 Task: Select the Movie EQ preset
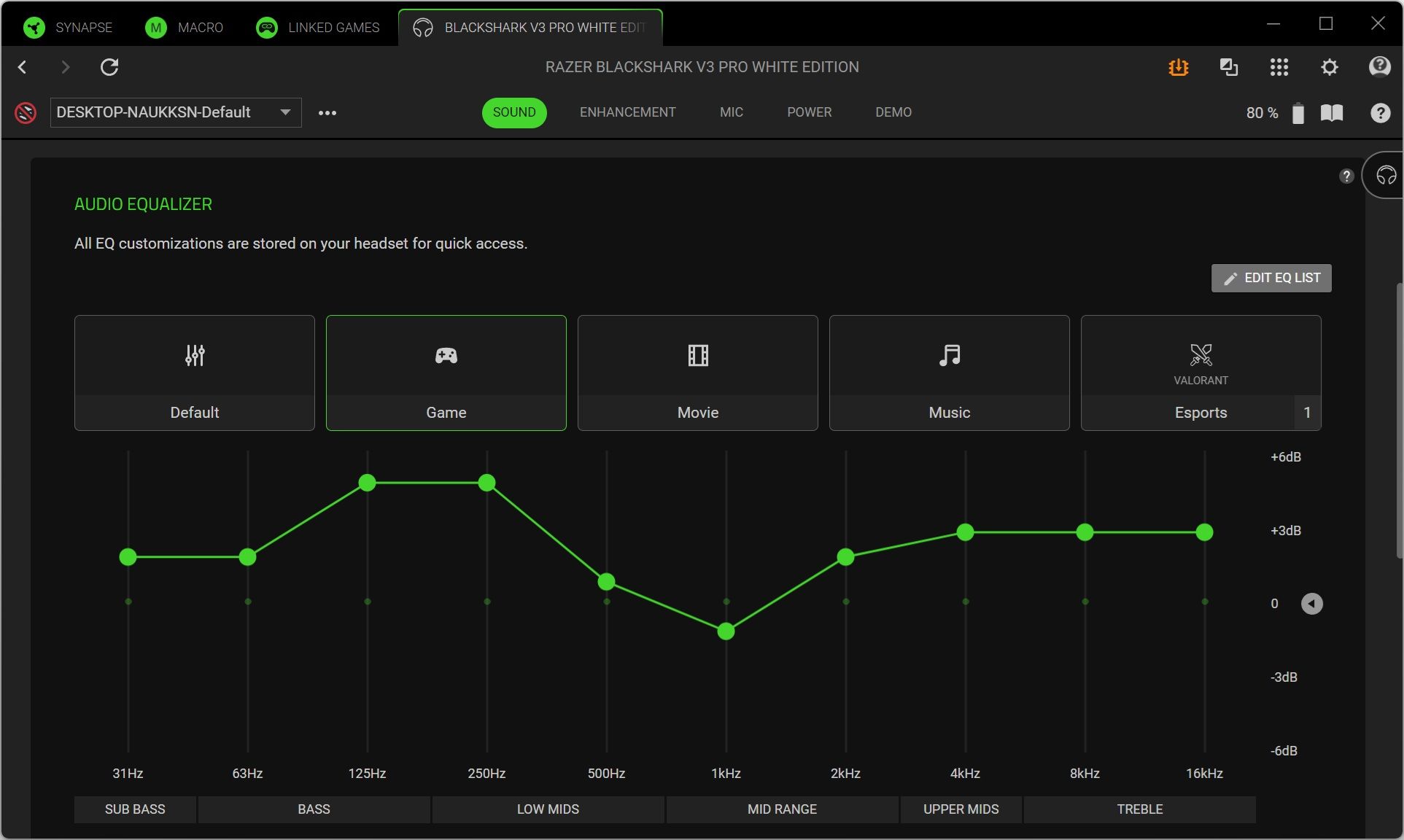(697, 373)
